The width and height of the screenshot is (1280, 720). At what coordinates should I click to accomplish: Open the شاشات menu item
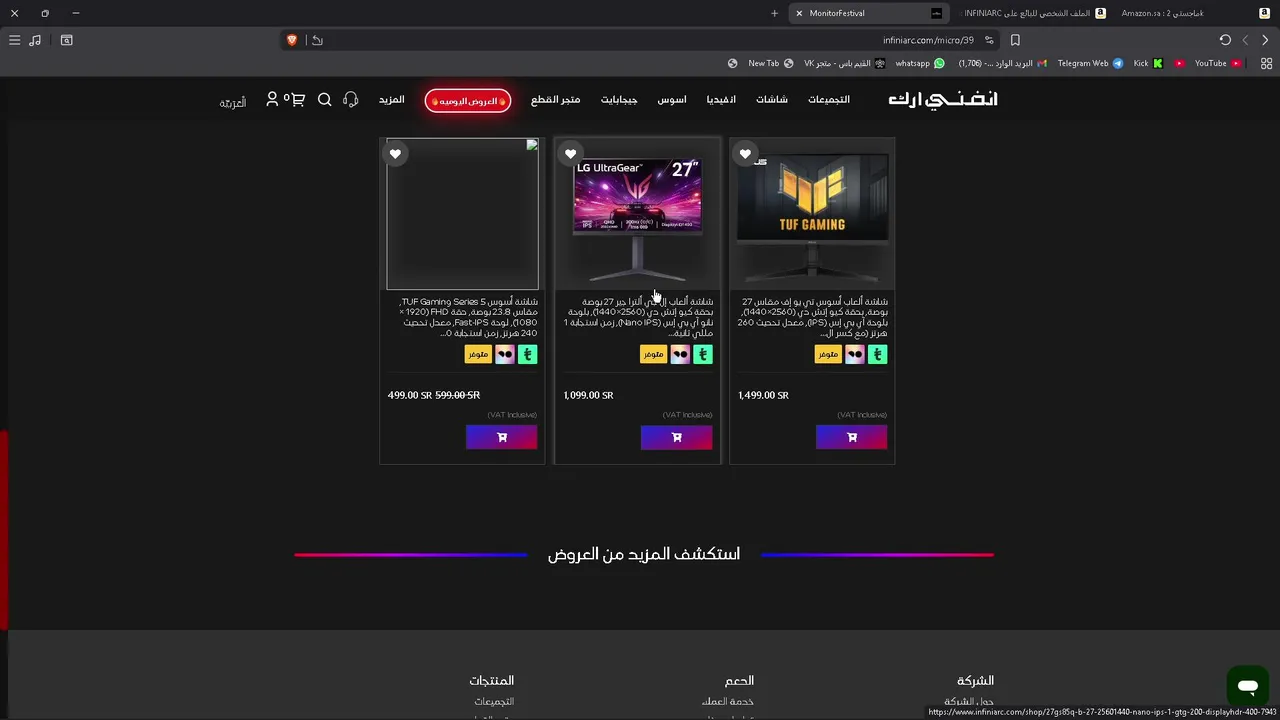click(x=772, y=100)
